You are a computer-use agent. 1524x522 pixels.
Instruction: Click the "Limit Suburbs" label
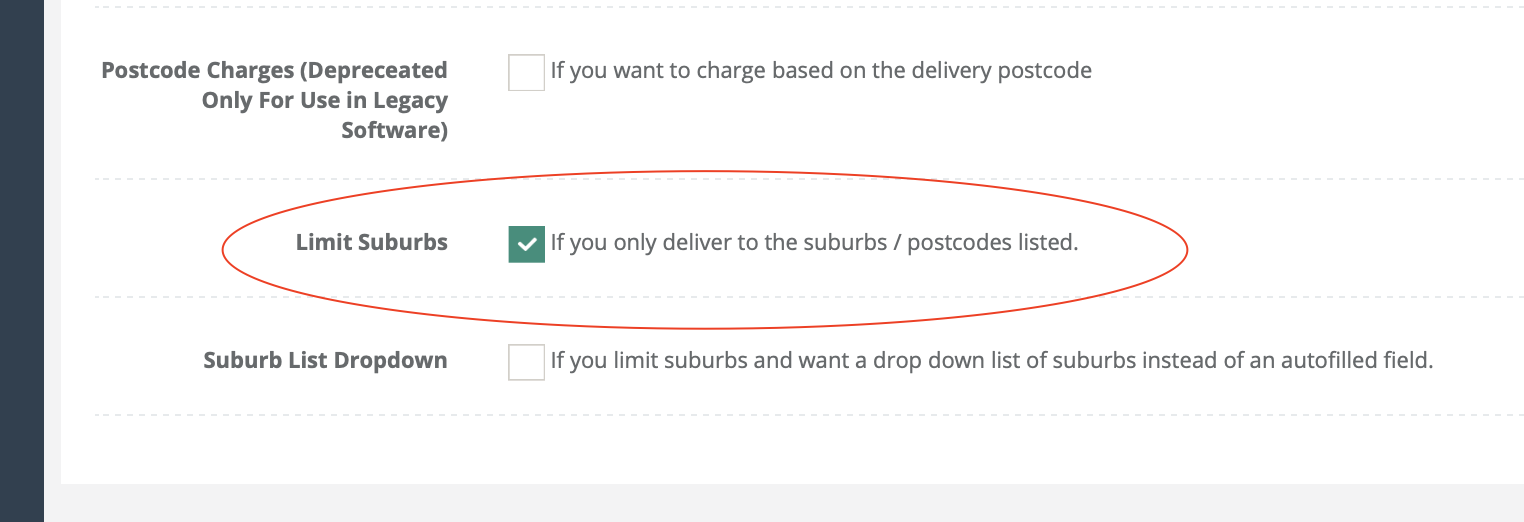(x=371, y=242)
